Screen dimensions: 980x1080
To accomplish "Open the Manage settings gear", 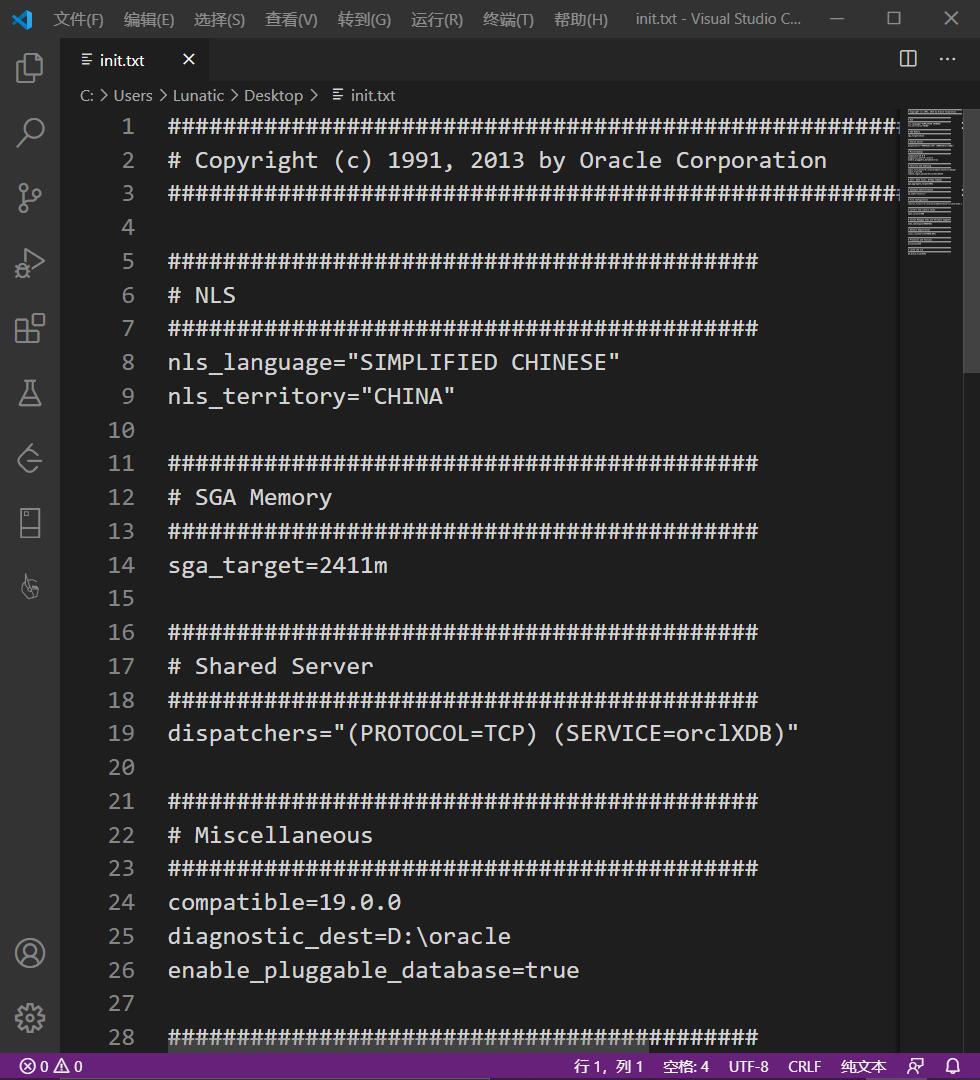I will click(x=29, y=1018).
